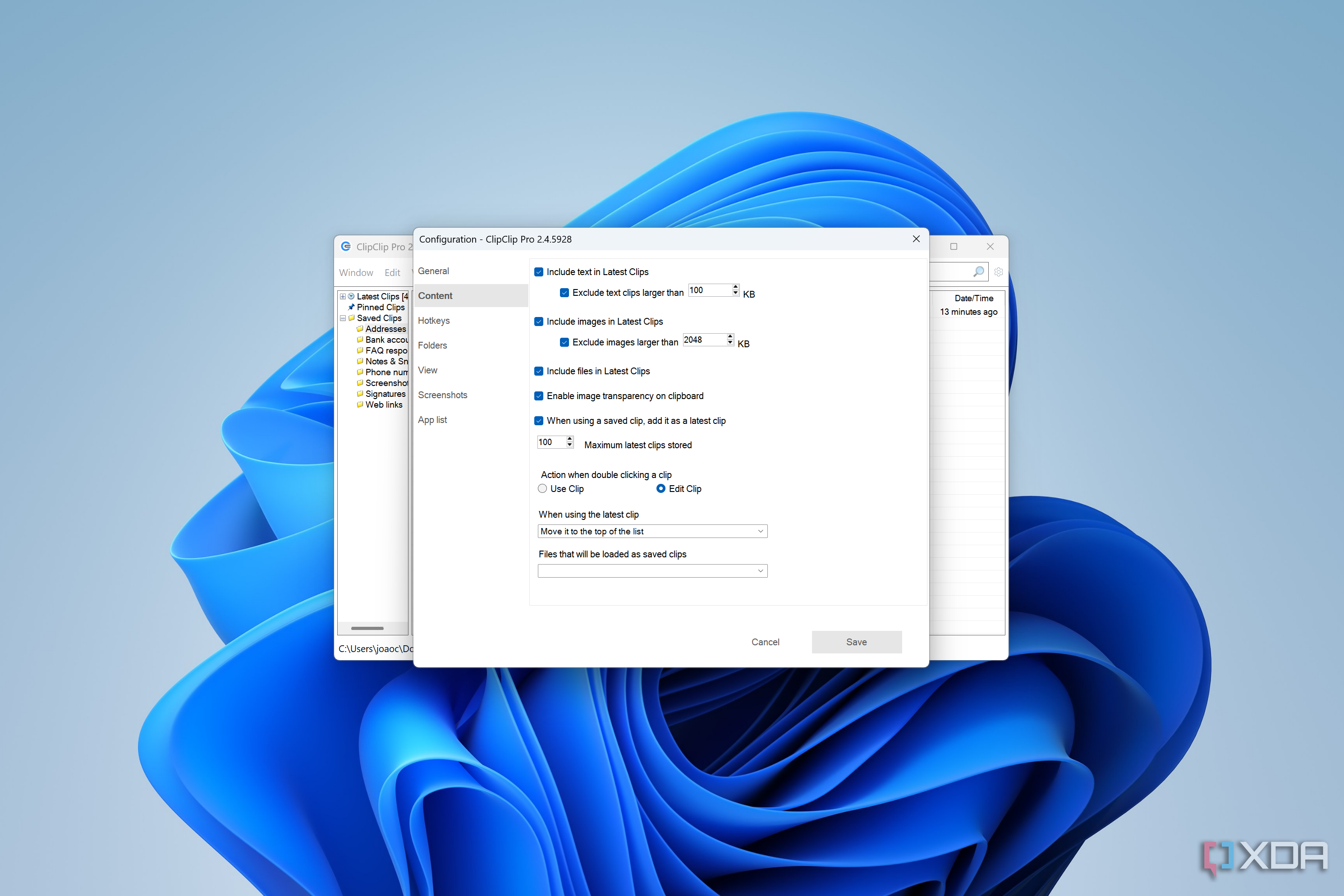Click the Save button

[856, 642]
